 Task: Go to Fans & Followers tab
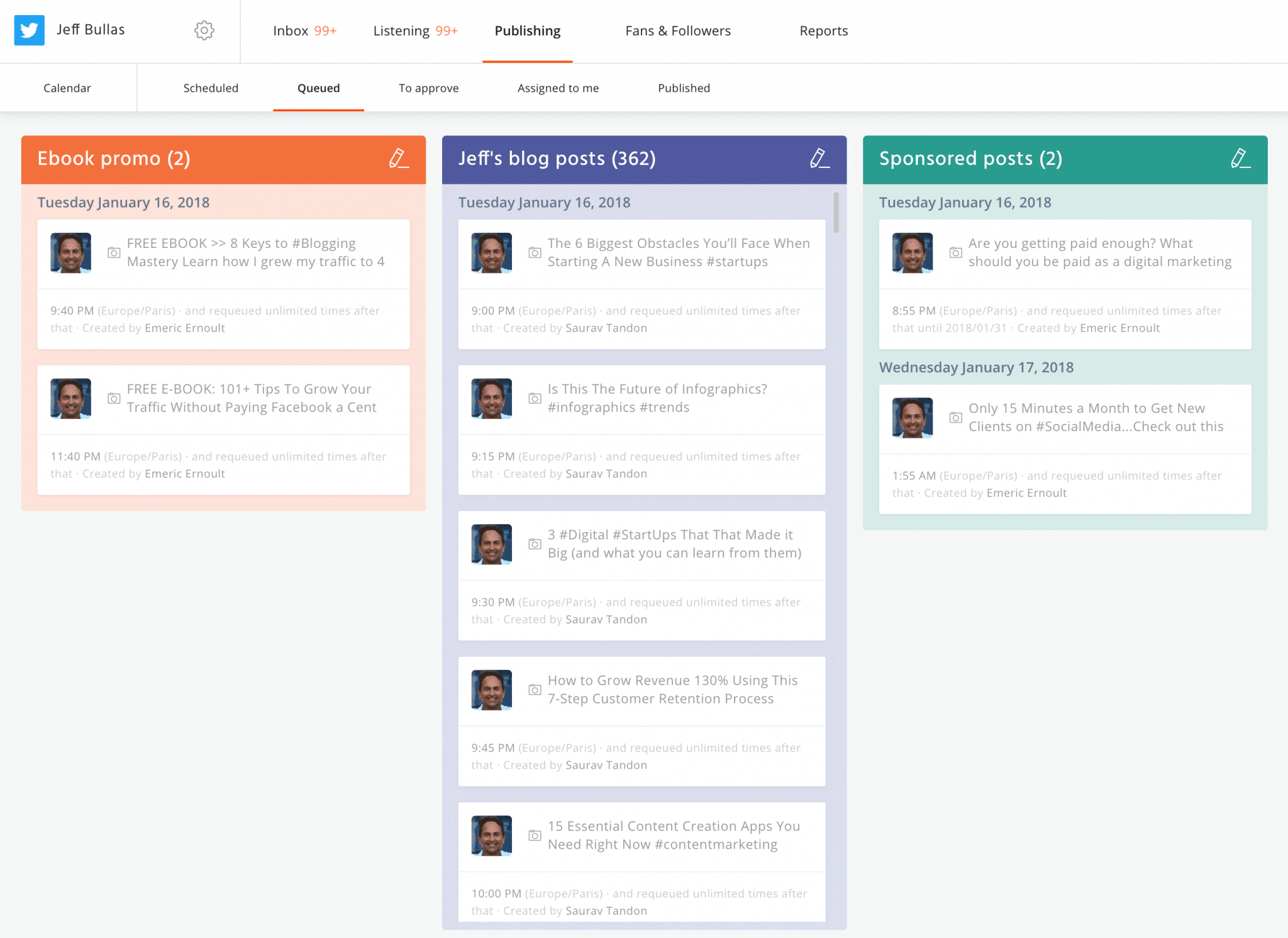[x=678, y=31]
